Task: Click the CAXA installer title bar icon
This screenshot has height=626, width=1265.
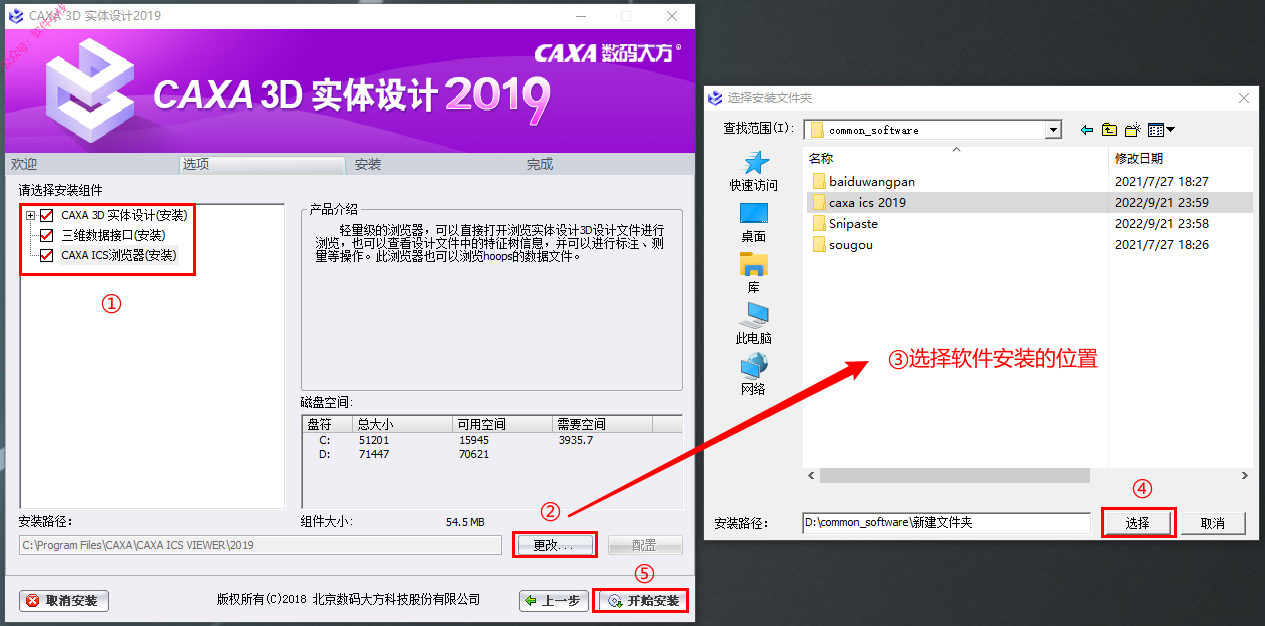Action: coord(16,16)
